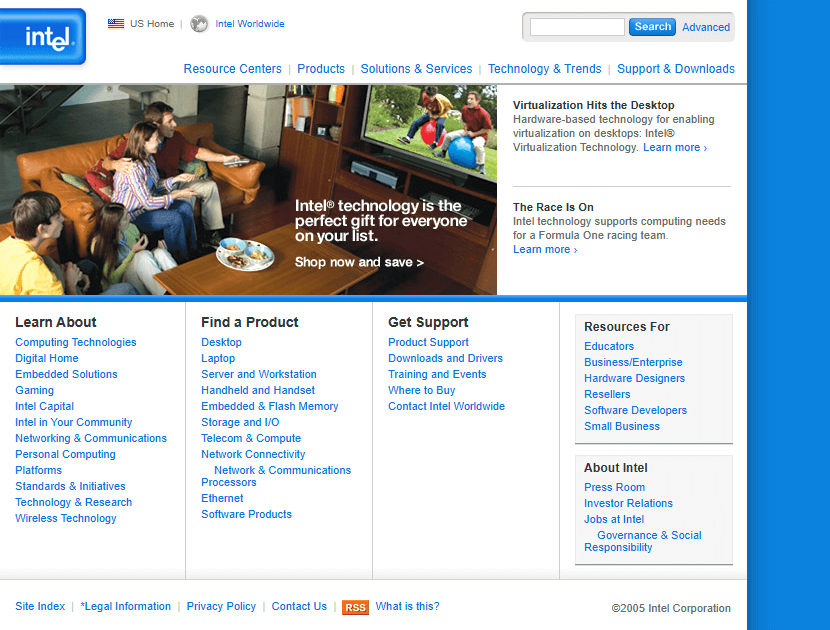Go to Contact Intel Worldwide
This screenshot has height=630, width=830.
[x=446, y=407]
